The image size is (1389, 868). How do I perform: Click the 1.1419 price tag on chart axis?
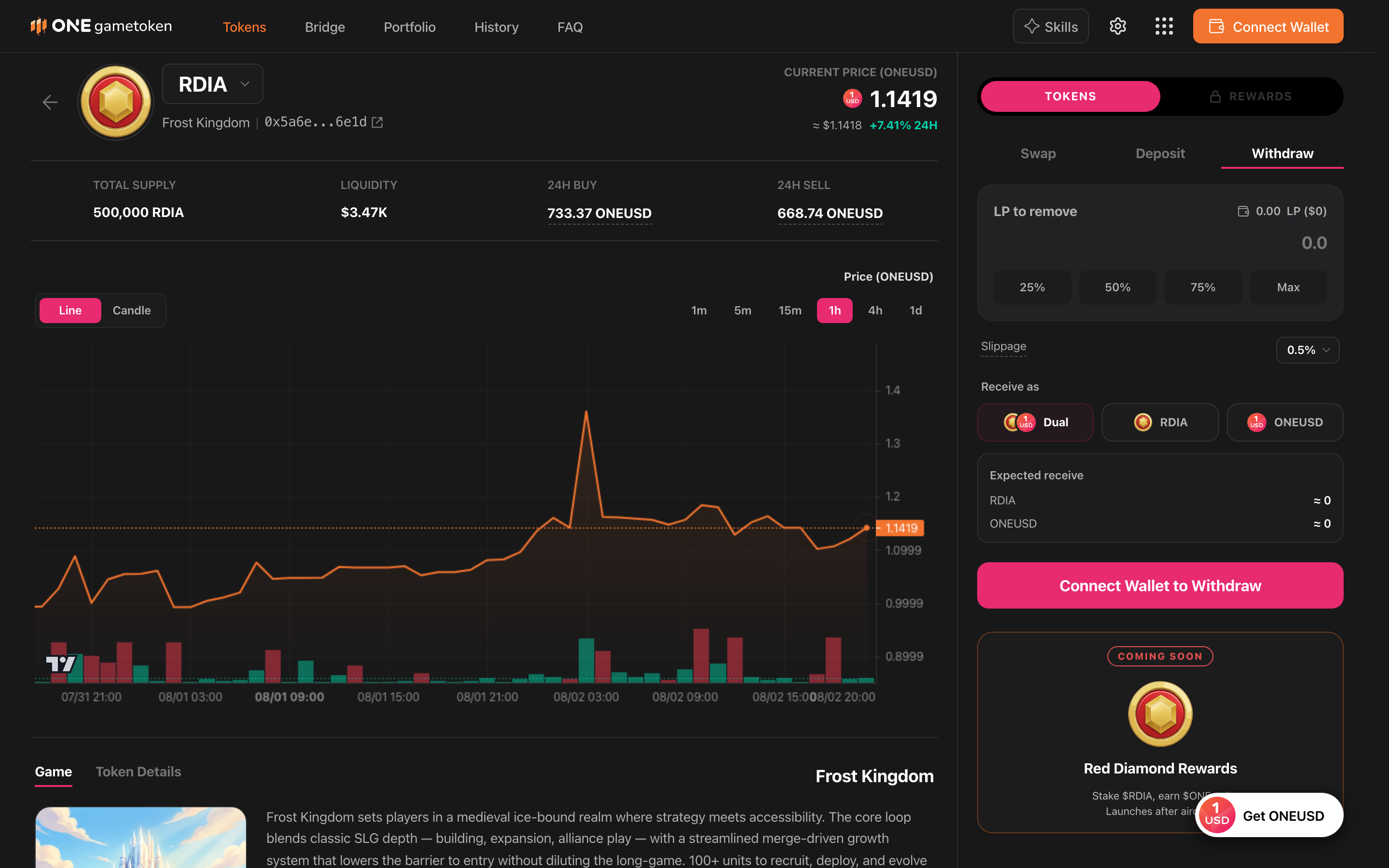tap(900, 528)
